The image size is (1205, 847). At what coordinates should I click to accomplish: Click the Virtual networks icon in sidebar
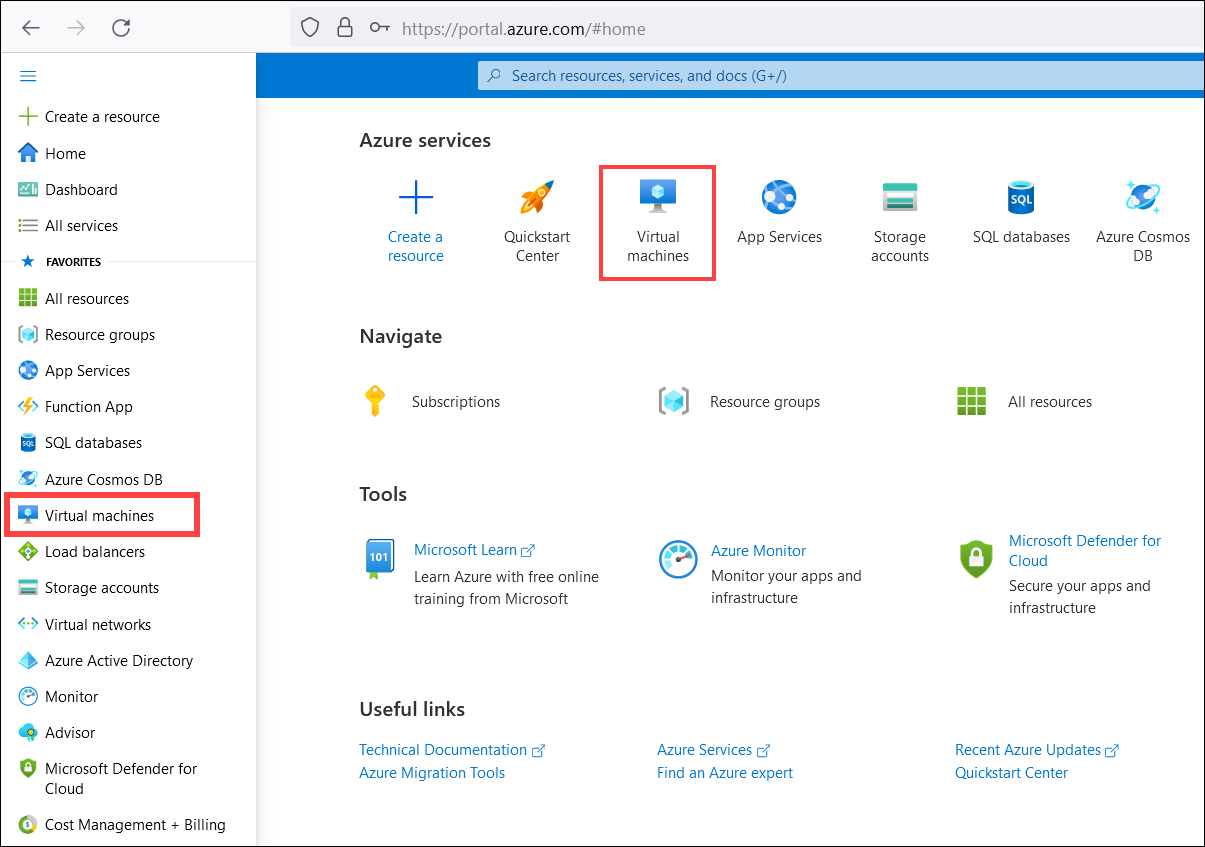pyautogui.click(x=28, y=625)
